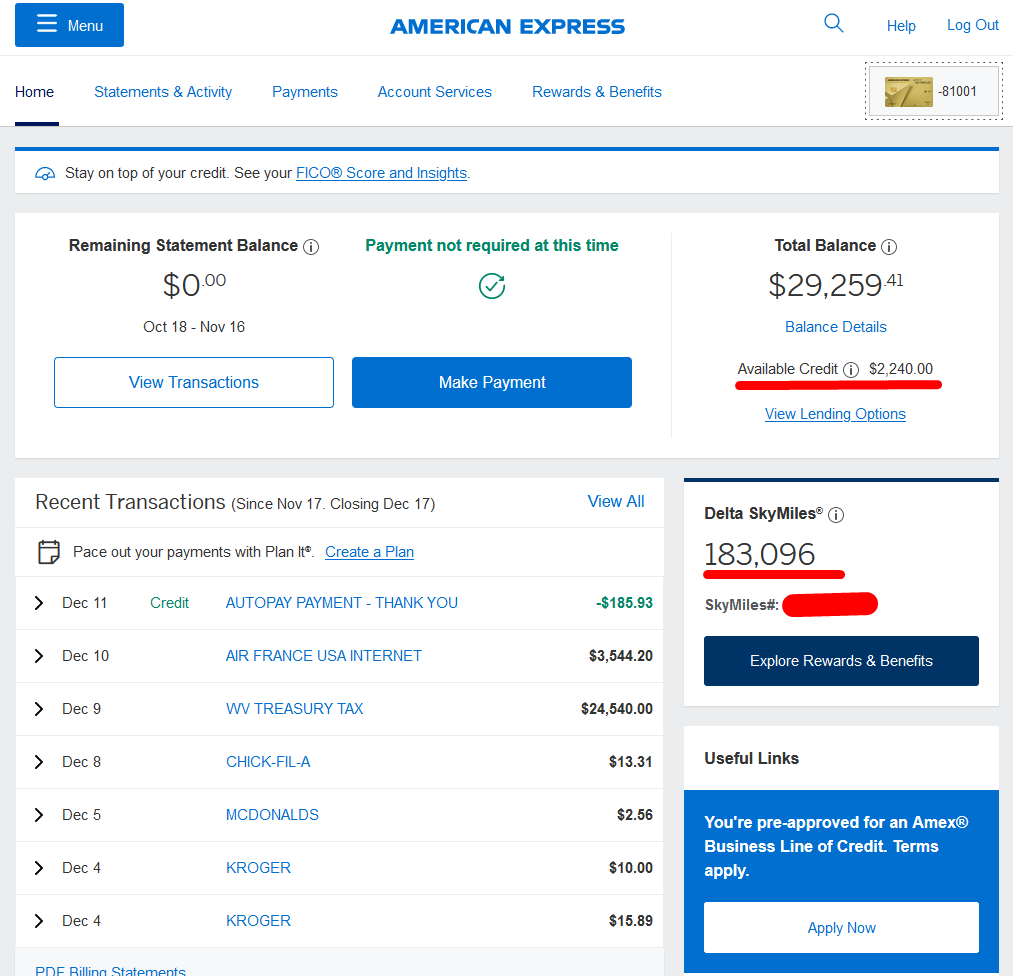Expand the WV Treasury Tax transaction row
1013x976 pixels.
39,709
